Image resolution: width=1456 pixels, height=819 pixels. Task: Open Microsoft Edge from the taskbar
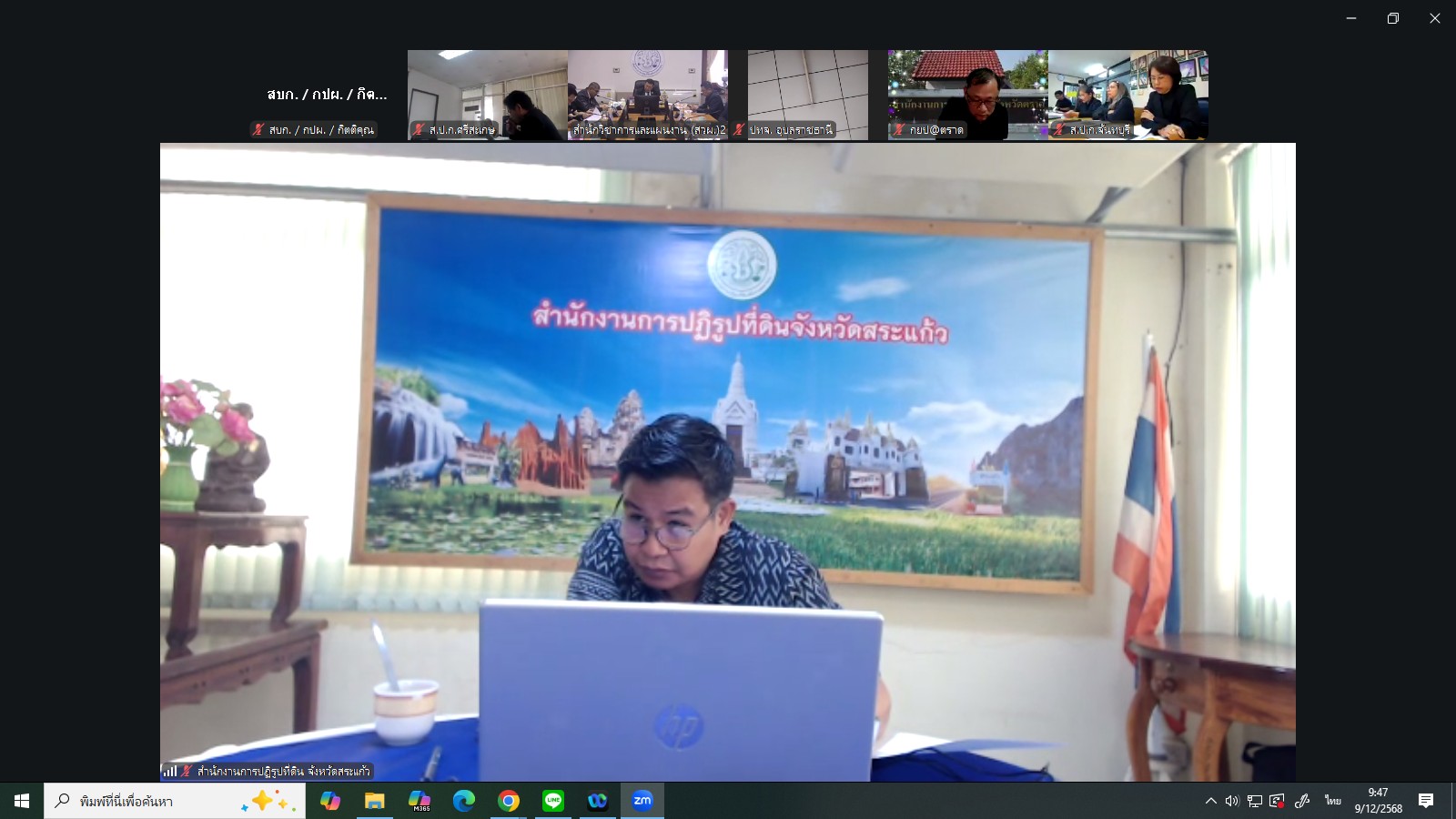464,801
